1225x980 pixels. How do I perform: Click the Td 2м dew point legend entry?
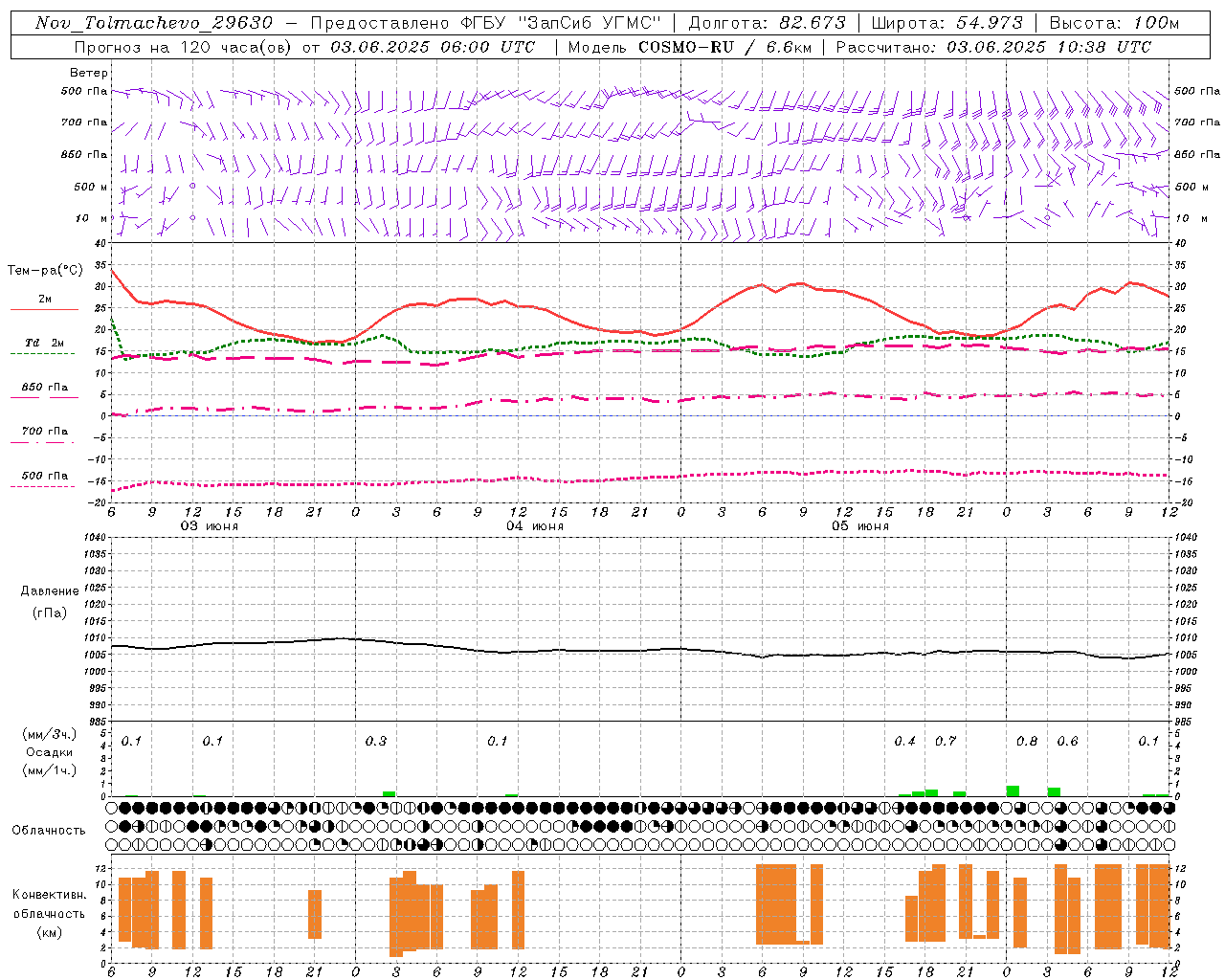click(x=45, y=343)
